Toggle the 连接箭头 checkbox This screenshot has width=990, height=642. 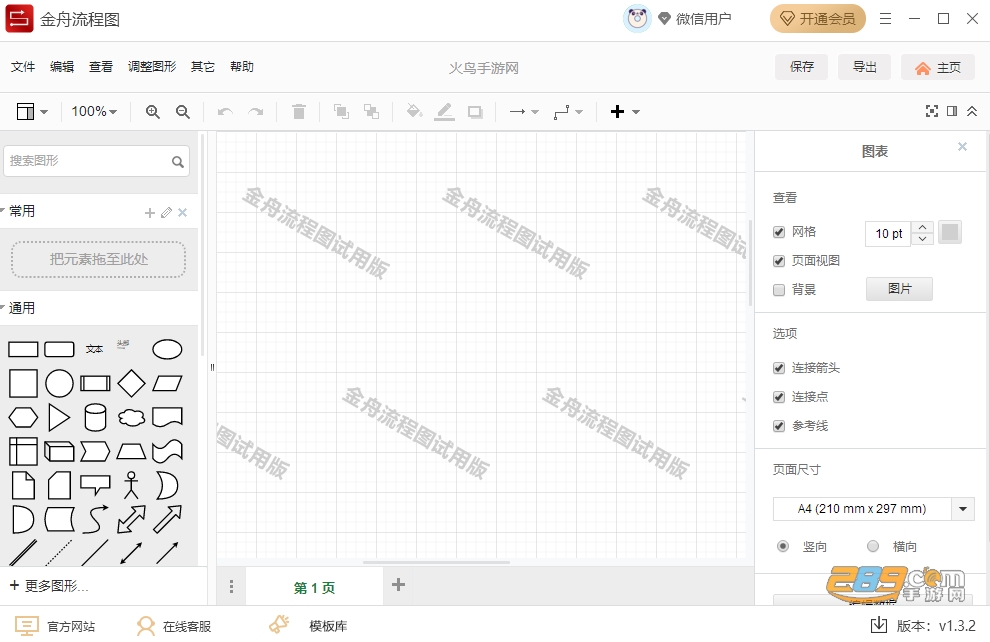779,368
